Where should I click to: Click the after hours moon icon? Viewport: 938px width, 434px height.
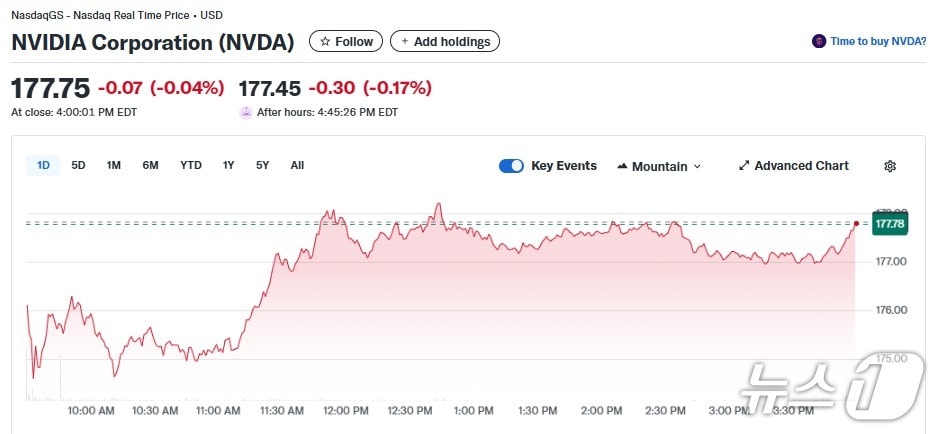tap(246, 113)
